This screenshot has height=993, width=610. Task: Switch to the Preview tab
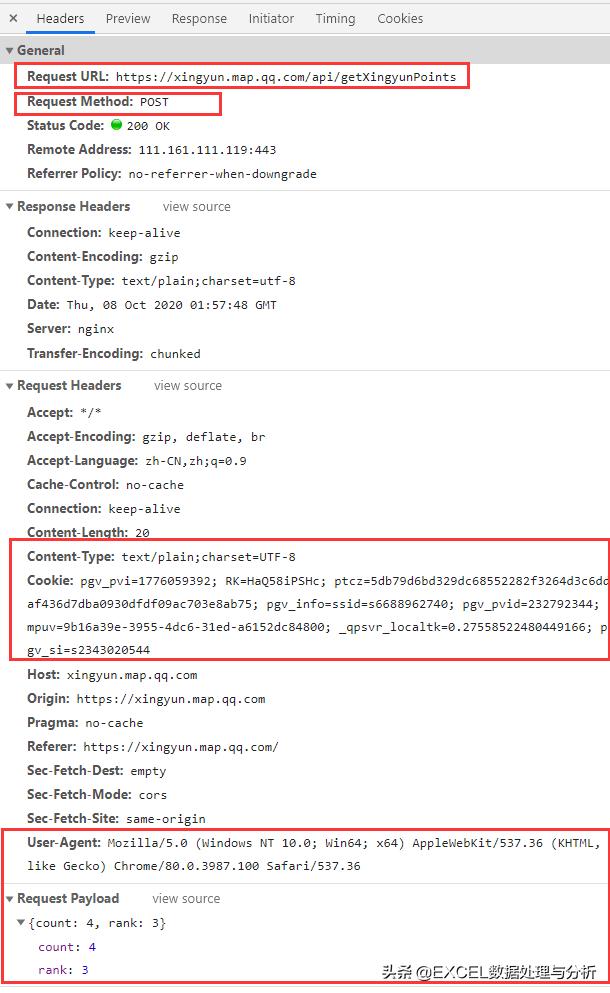[128, 18]
